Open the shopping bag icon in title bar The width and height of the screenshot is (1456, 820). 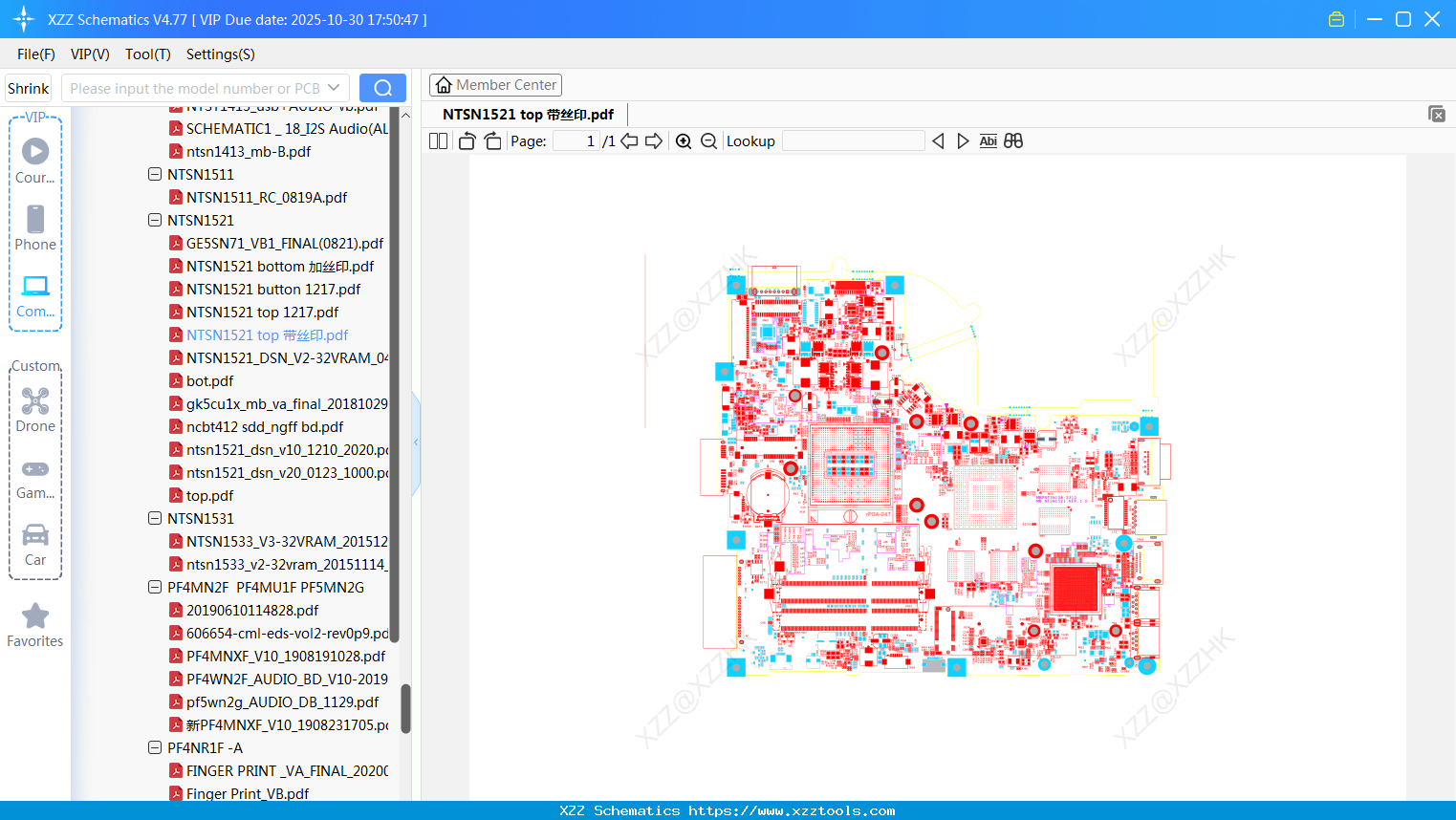click(x=1336, y=19)
